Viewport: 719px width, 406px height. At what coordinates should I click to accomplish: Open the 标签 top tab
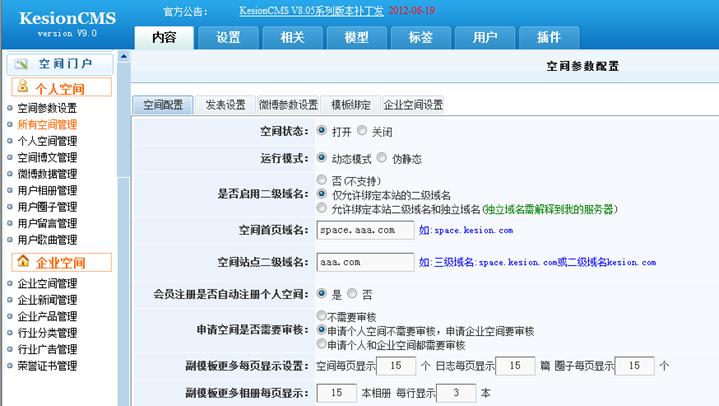click(421, 38)
